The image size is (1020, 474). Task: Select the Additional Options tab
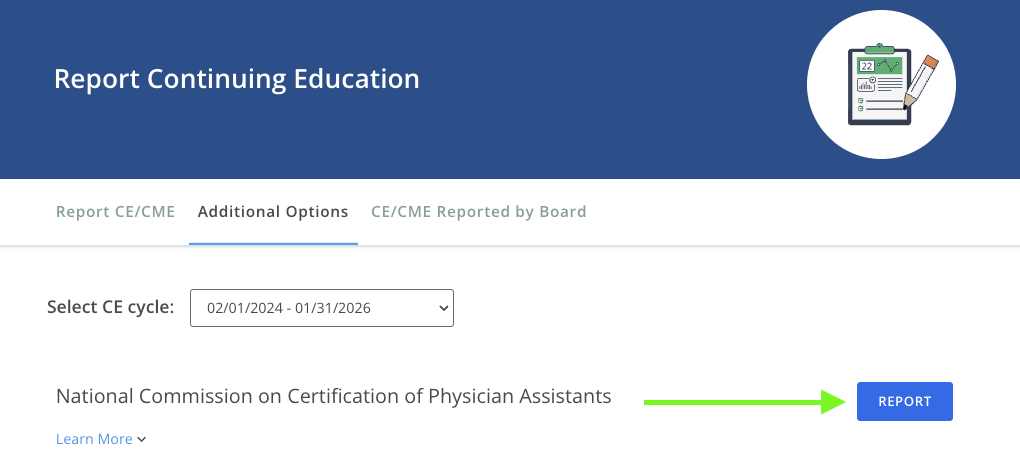[x=273, y=212]
